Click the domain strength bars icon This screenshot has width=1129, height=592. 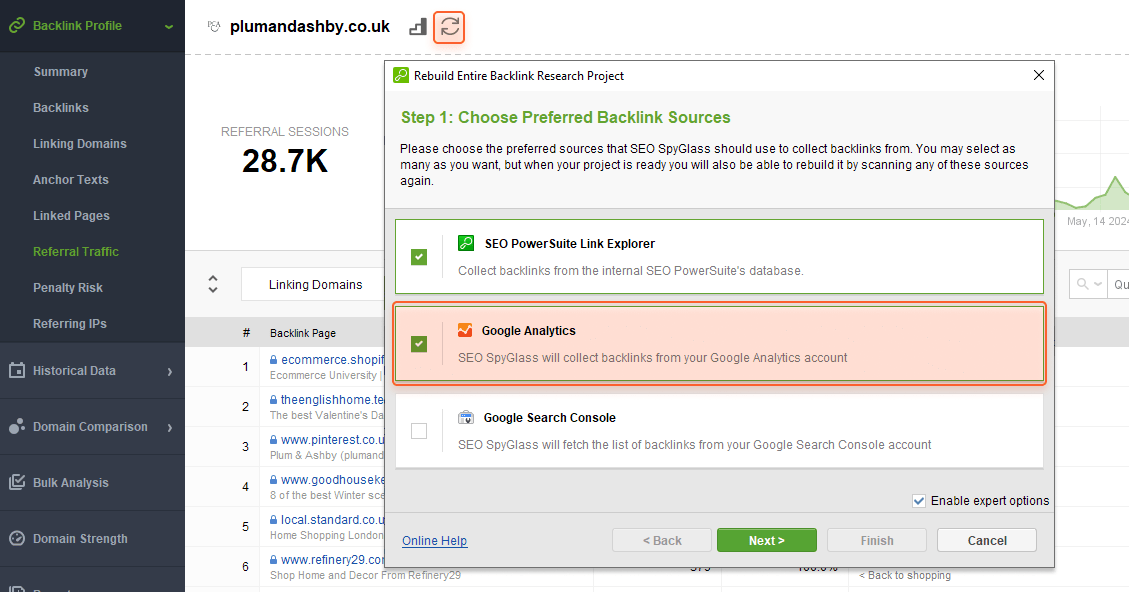(418, 27)
